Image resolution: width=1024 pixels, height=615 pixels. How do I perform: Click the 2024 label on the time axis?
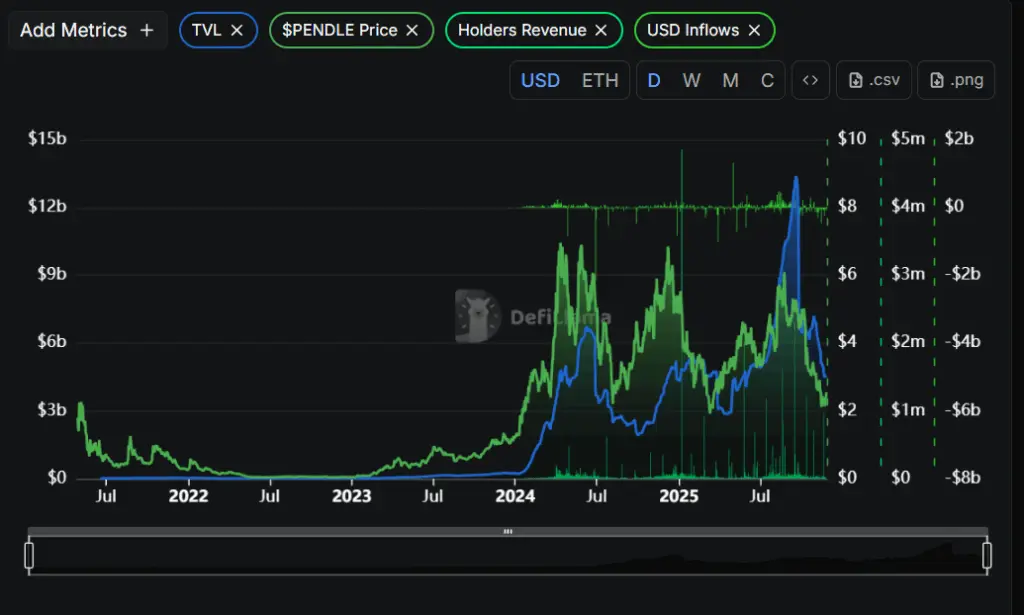click(515, 495)
